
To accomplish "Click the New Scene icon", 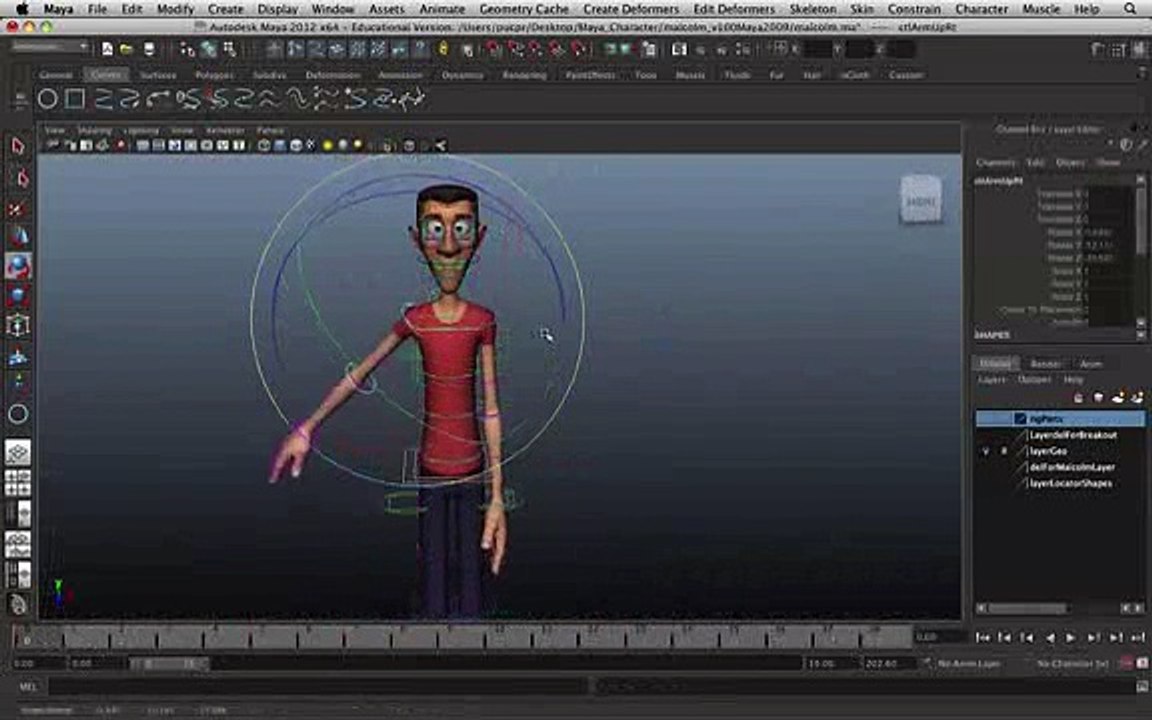I will coord(107,49).
